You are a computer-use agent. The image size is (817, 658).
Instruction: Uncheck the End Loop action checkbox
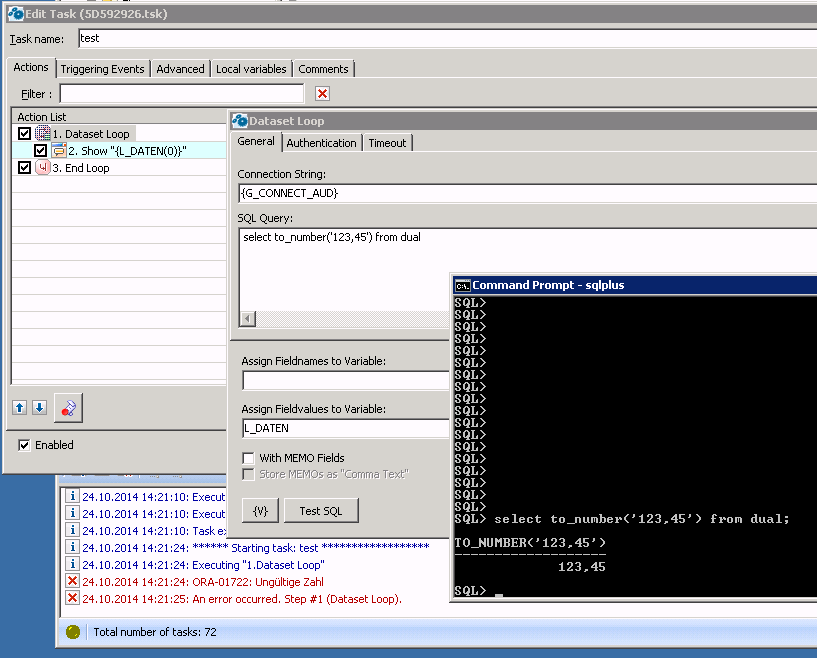click(24, 168)
